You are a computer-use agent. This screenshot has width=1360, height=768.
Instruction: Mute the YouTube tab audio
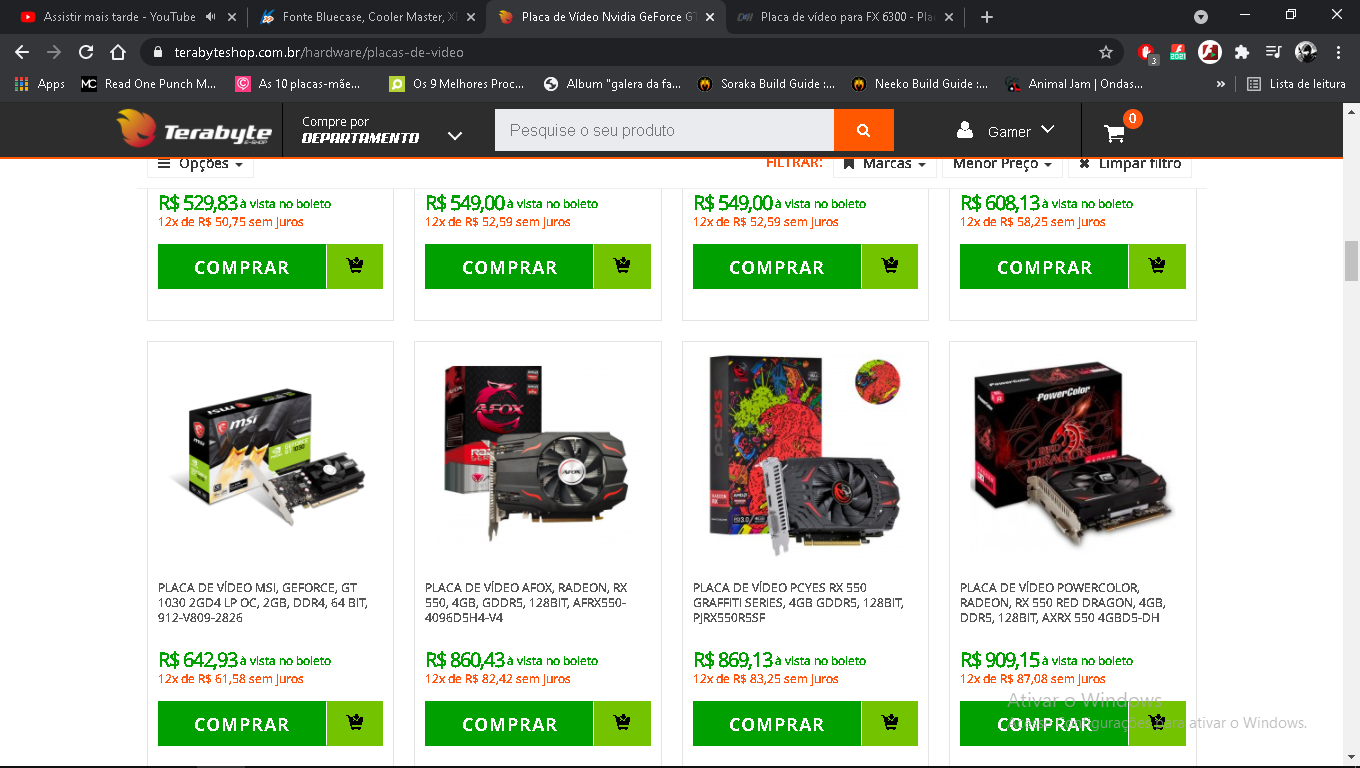[211, 17]
